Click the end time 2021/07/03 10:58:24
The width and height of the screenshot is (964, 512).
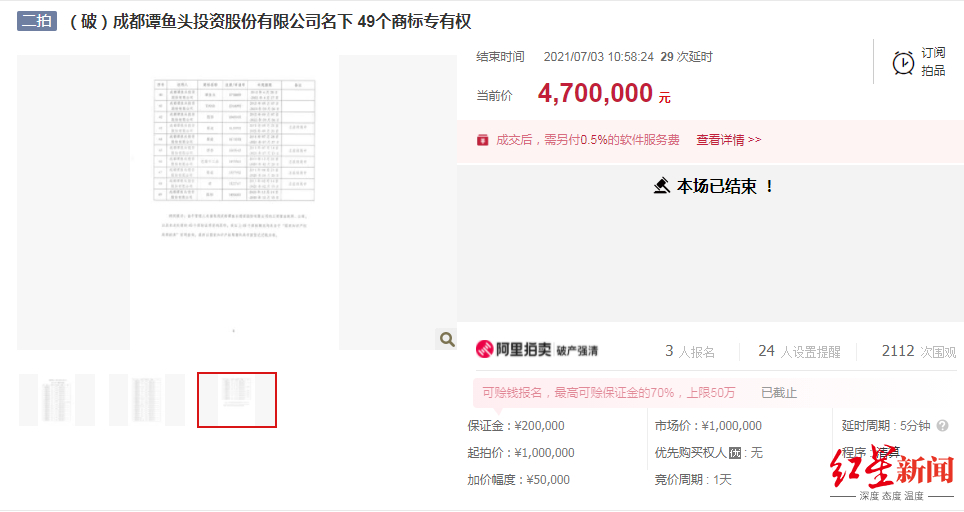(598, 57)
